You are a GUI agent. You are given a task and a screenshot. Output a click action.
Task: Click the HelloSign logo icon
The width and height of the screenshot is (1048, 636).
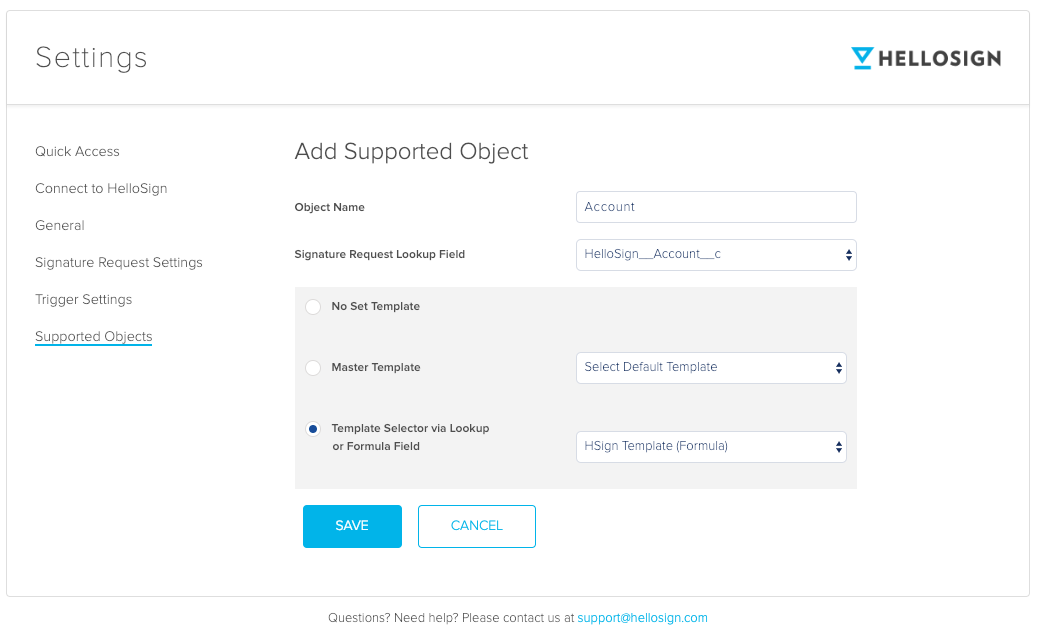[x=862, y=58]
